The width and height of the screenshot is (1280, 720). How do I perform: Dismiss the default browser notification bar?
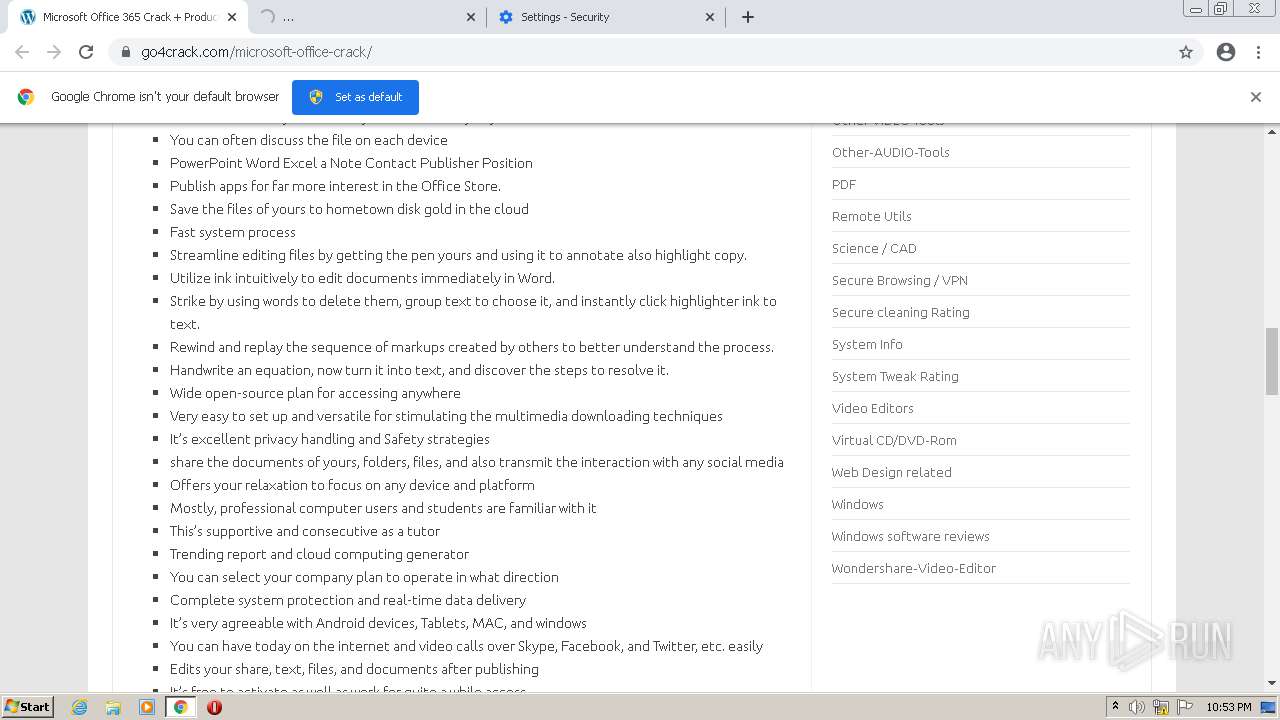(x=1256, y=97)
